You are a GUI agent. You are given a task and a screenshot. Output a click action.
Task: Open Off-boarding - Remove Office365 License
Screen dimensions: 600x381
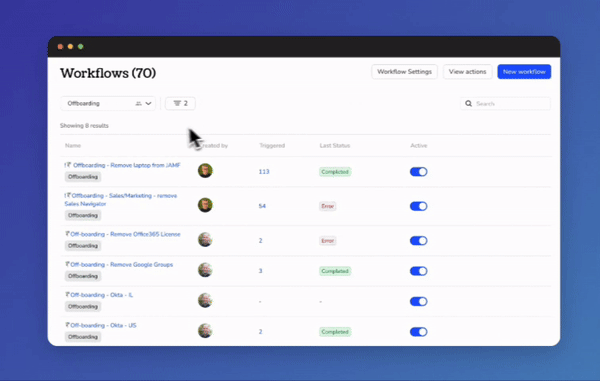coord(125,234)
